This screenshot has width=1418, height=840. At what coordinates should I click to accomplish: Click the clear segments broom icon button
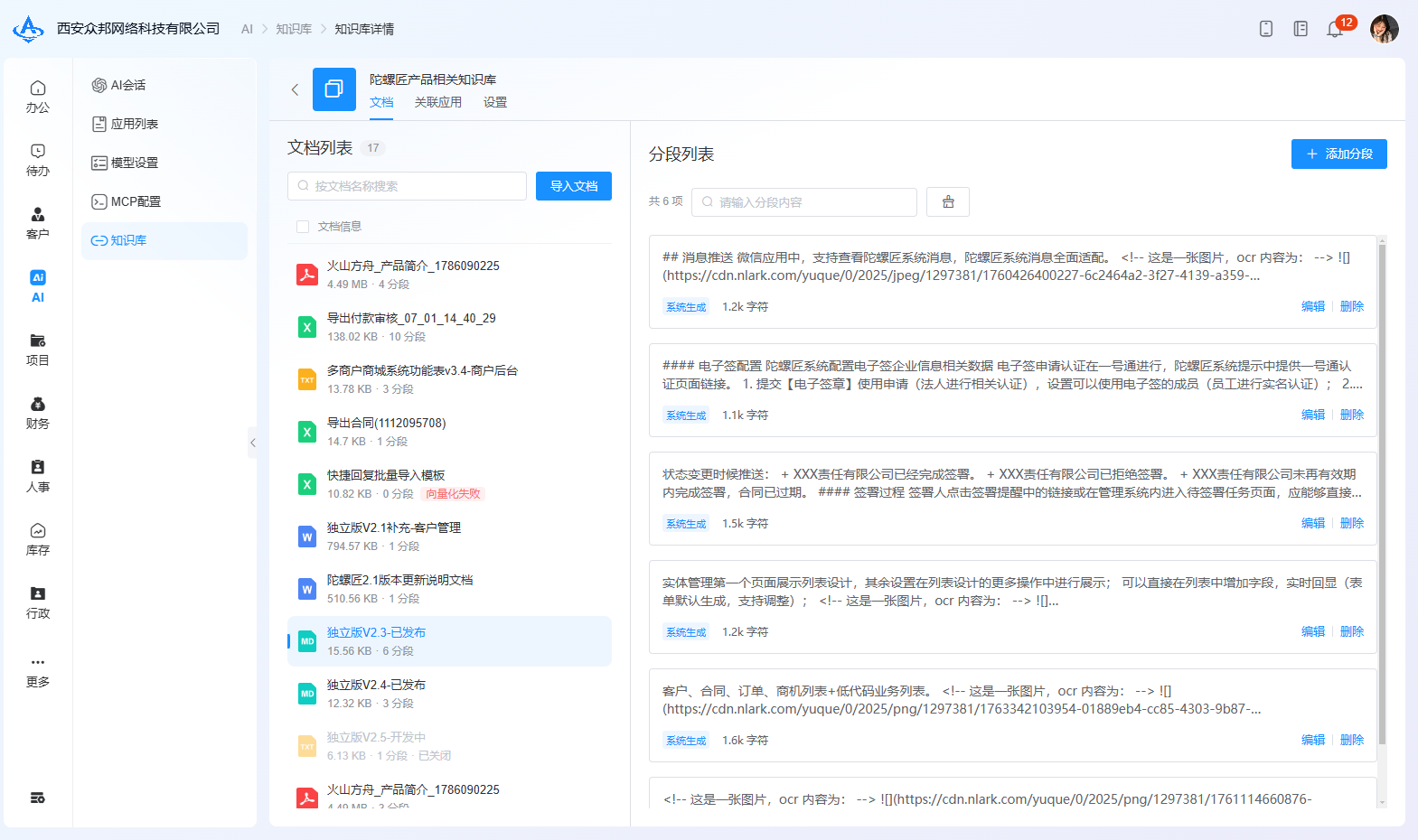point(948,202)
